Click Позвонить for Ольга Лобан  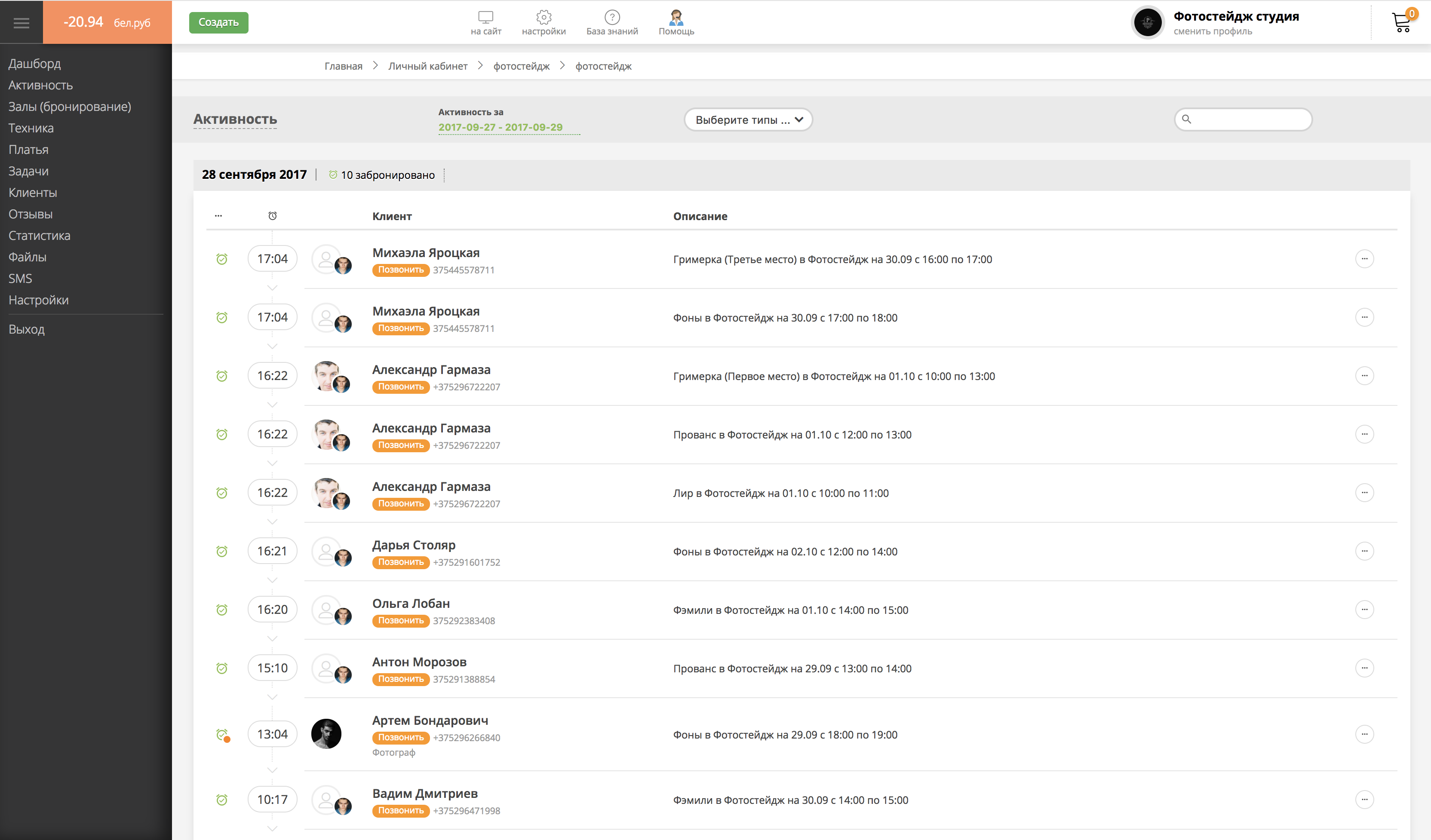coord(400,621)
